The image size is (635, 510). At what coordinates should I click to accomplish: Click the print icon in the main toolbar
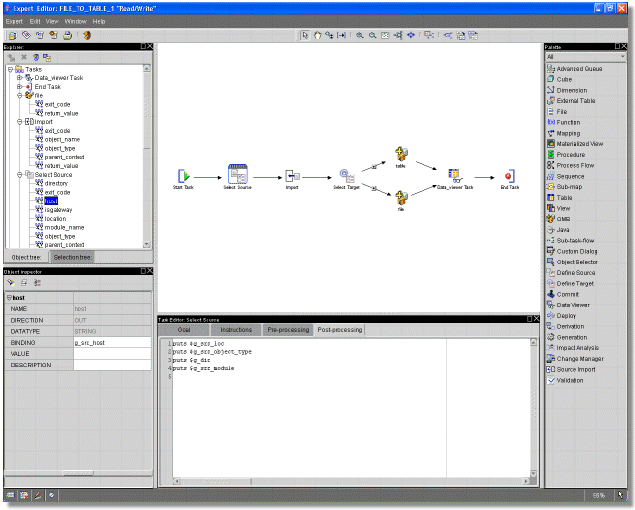pos(68,36)
